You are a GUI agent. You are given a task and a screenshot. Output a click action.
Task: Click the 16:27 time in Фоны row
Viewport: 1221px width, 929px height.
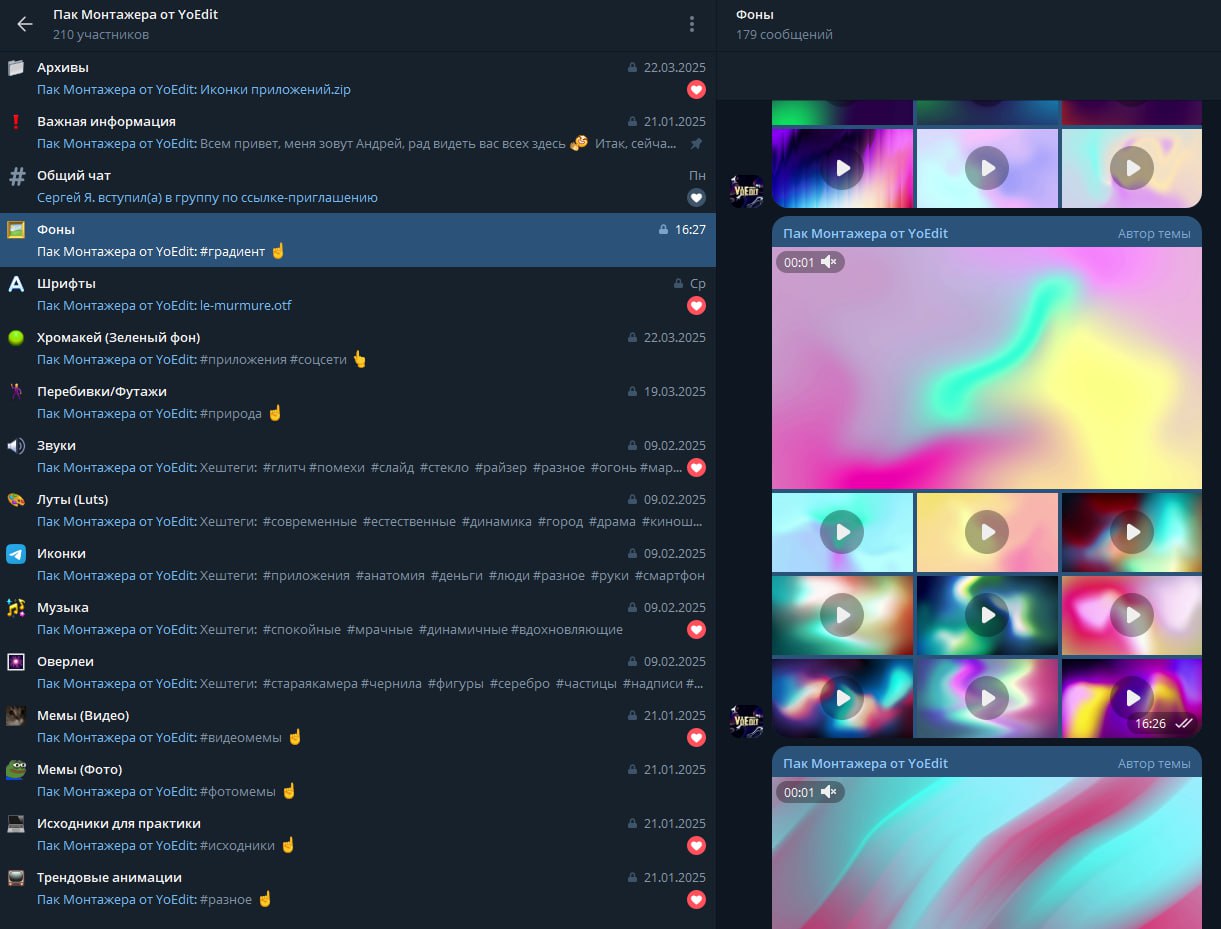click(690, 230)
